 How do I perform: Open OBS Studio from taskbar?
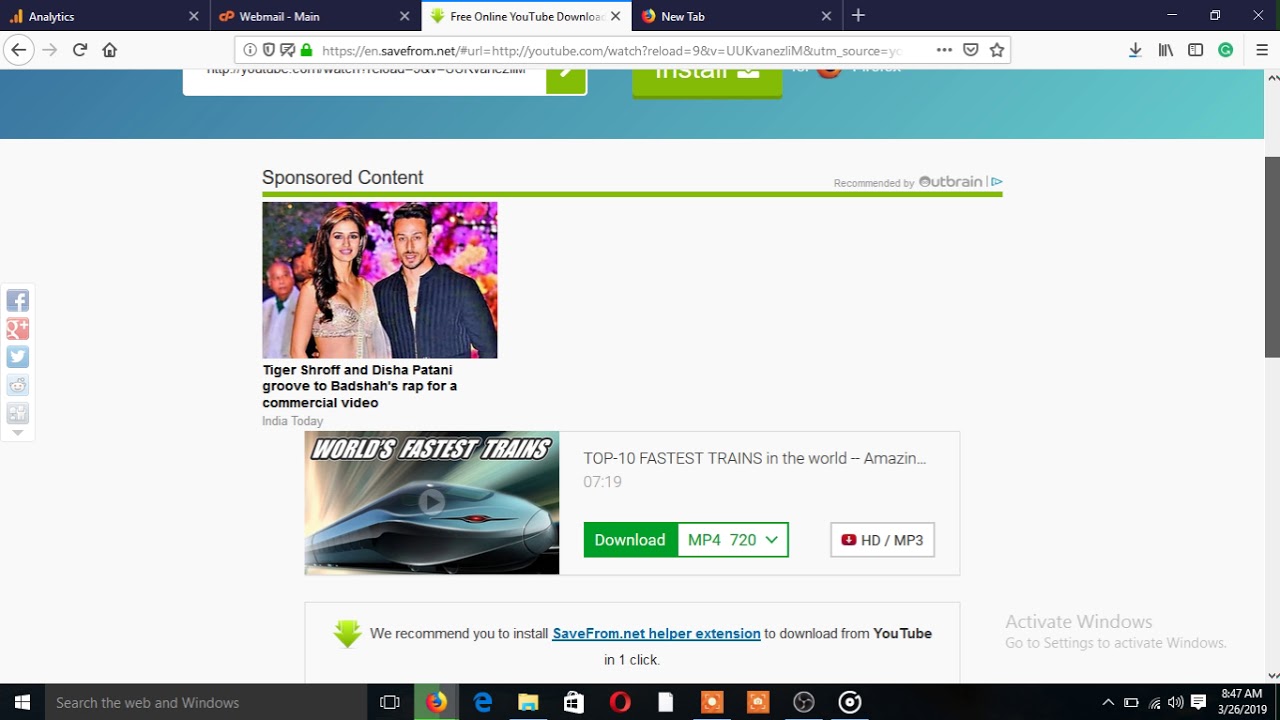point(804,702)
